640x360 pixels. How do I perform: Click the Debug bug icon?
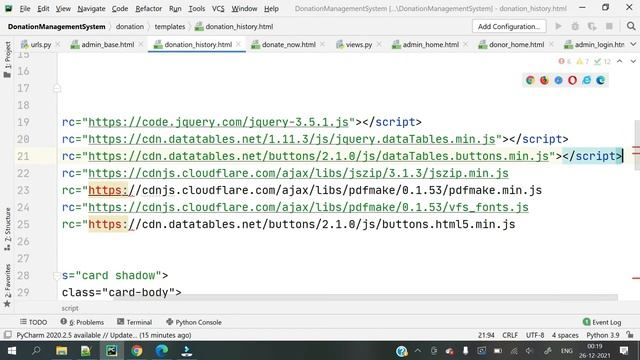coord(575,27)
